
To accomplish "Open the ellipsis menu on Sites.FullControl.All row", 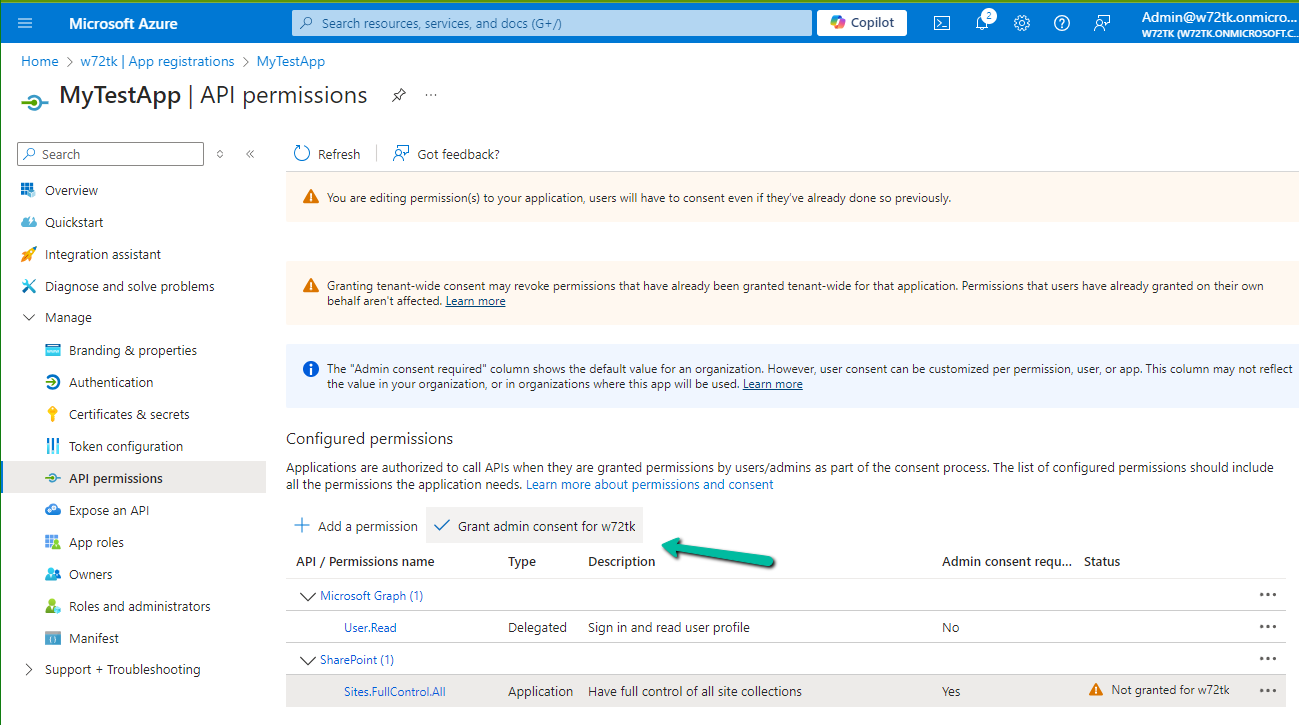I will [x=1267, y=690].
